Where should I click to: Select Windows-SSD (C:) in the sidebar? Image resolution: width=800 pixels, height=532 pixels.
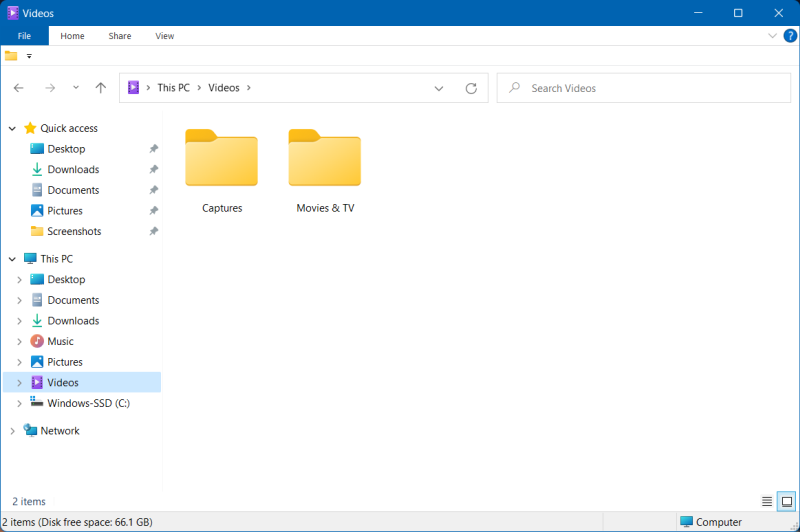pyautogui.click(x=88, y=403)
